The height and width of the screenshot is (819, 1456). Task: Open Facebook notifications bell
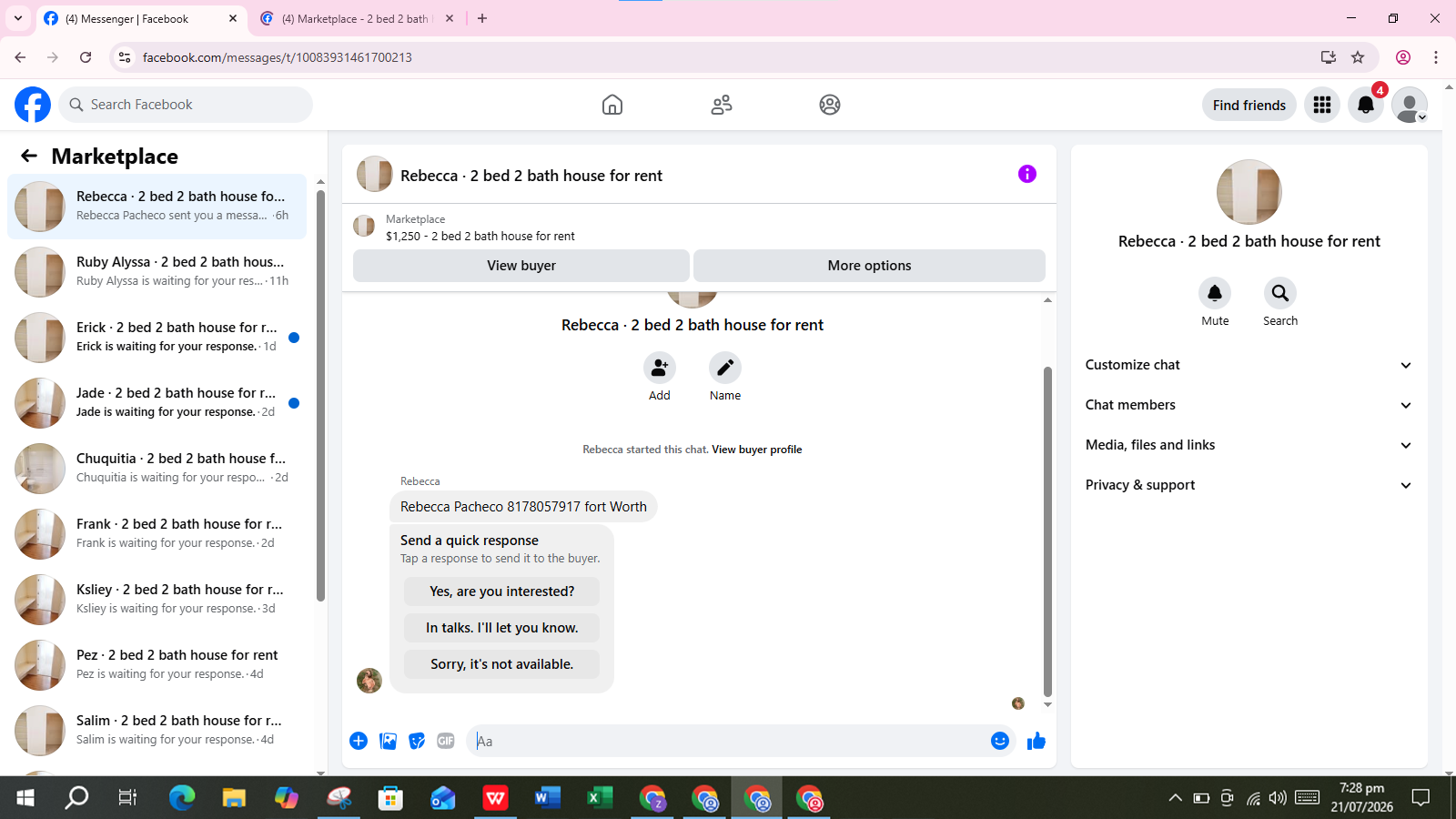click(x=1366, y=105)
